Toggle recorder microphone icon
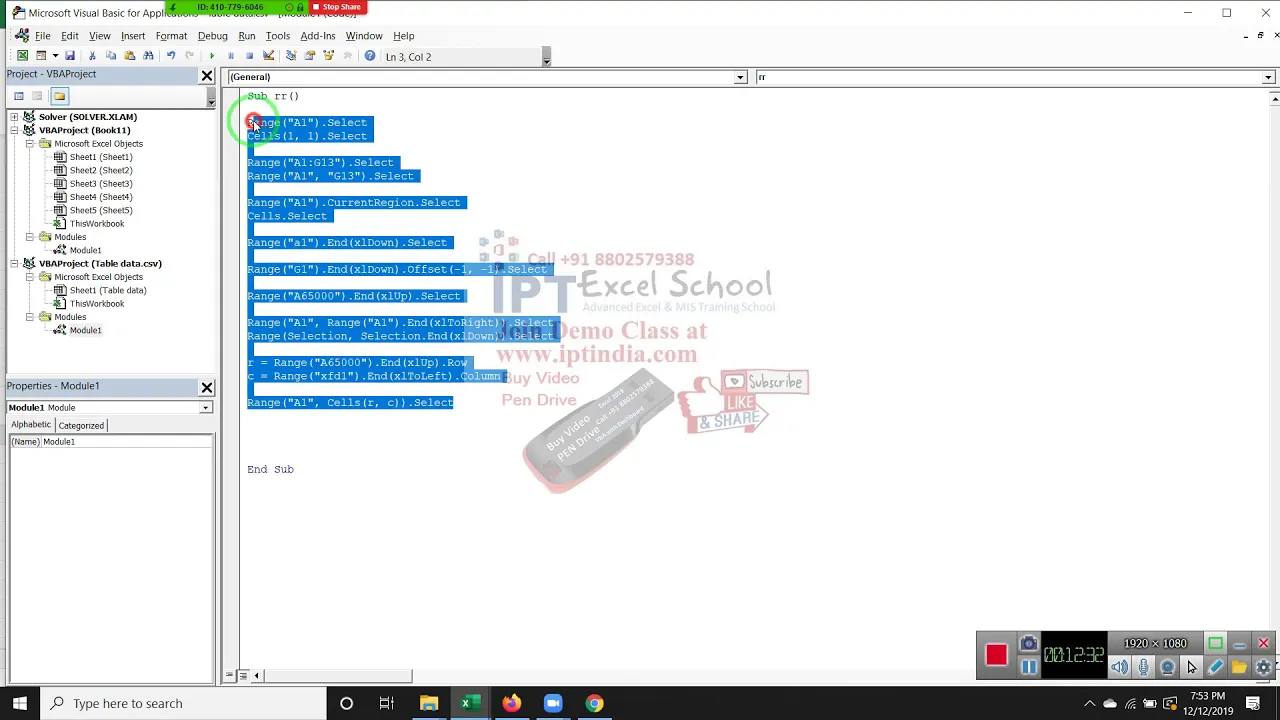The width and height of the screenshot is (1280, 720). (1144, 667)
